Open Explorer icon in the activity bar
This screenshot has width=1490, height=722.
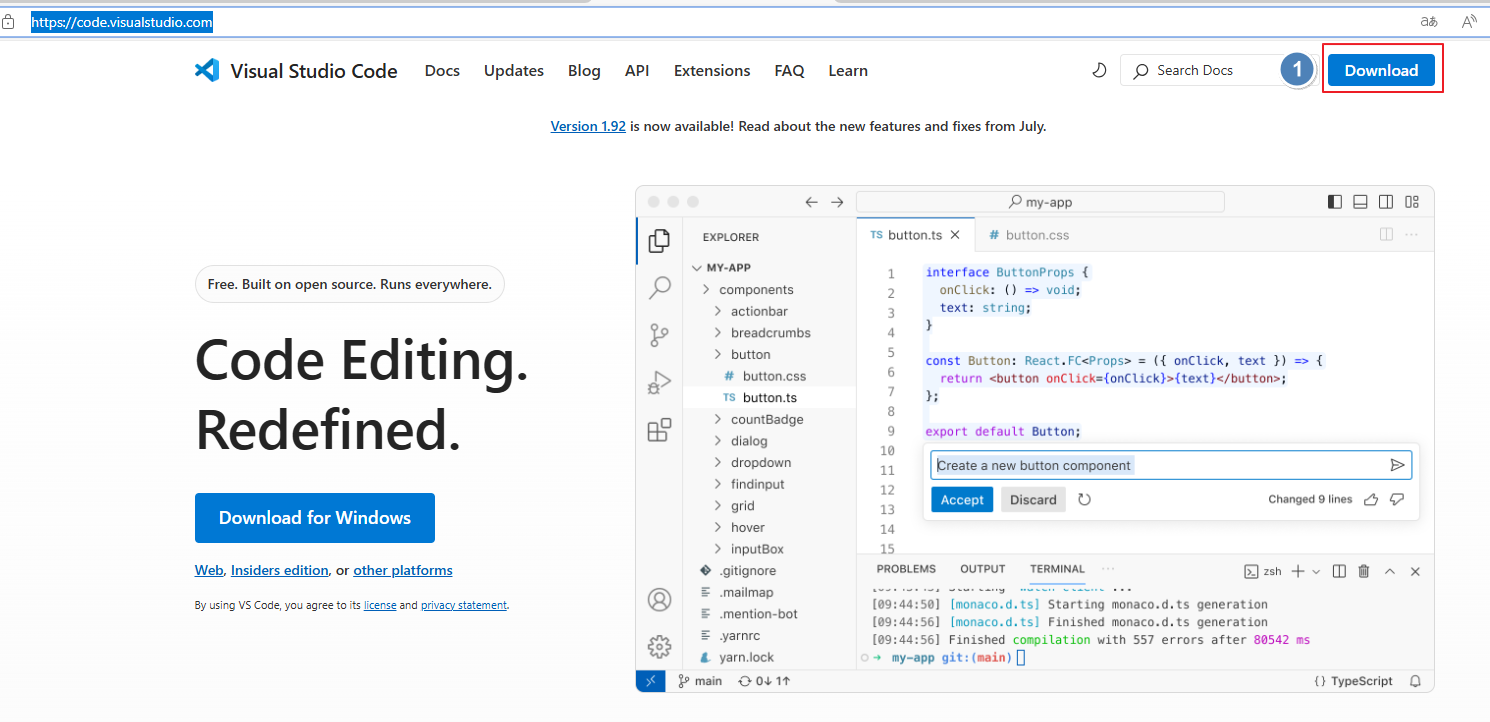tap(659, 241)
